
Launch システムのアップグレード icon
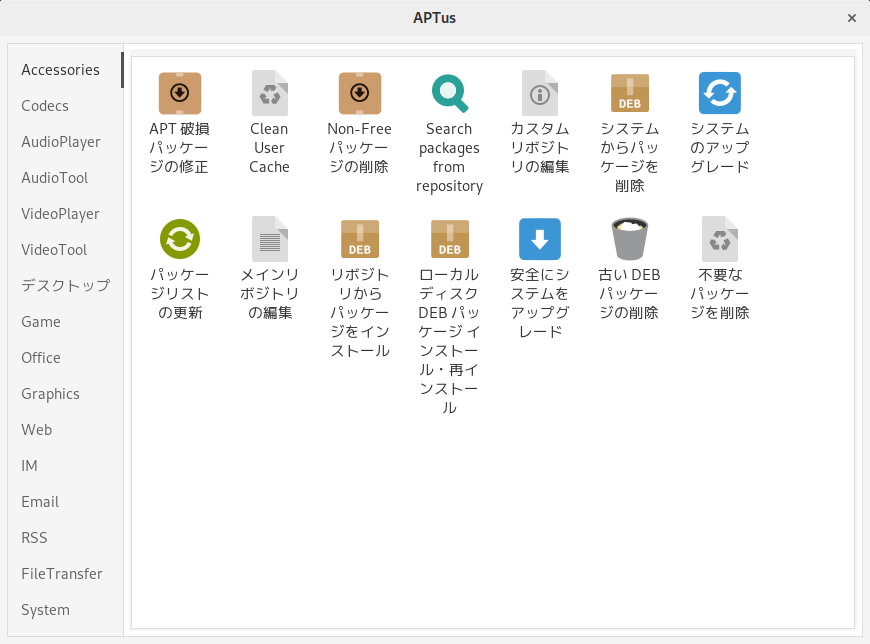(x=720, y=93)
